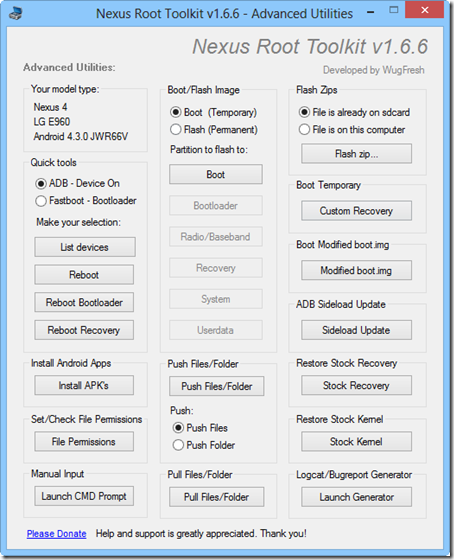The image size is (454, 560).
Task: Click the Nexus 4 model text
Action: (50, 107)
